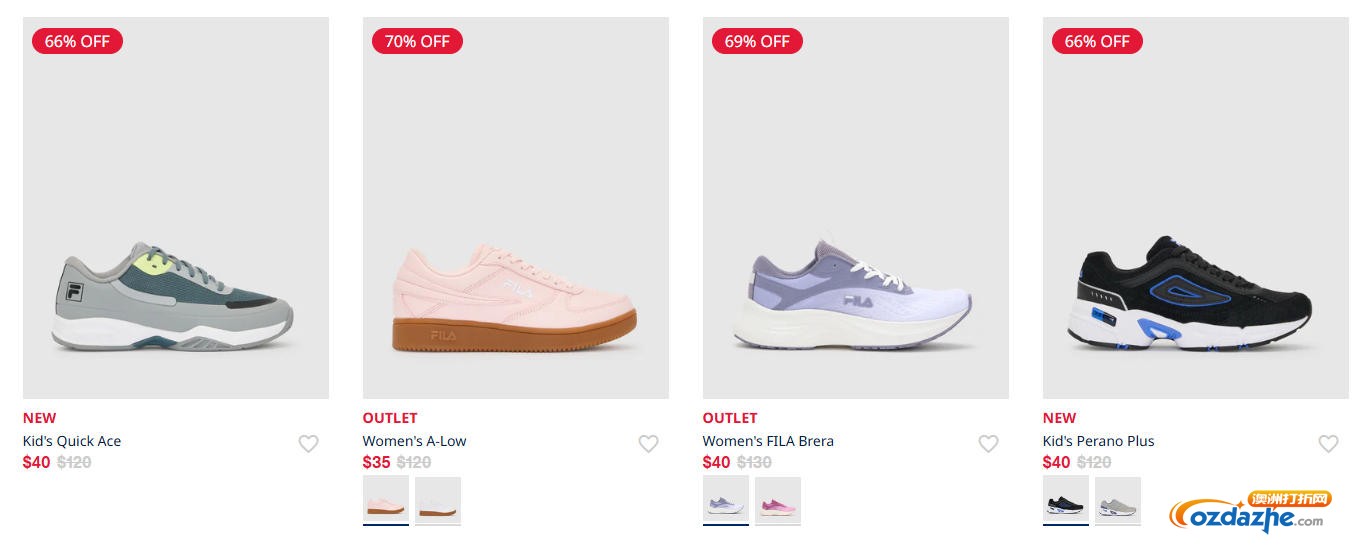
Task: View lilac FILA Brera runner image
Action: tap(856, 208)
